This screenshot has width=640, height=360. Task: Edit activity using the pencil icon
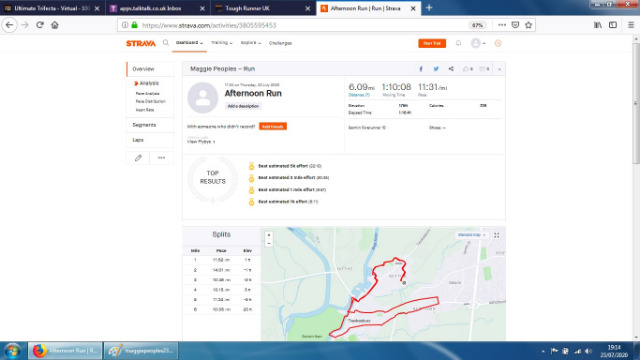coord(138,158)
